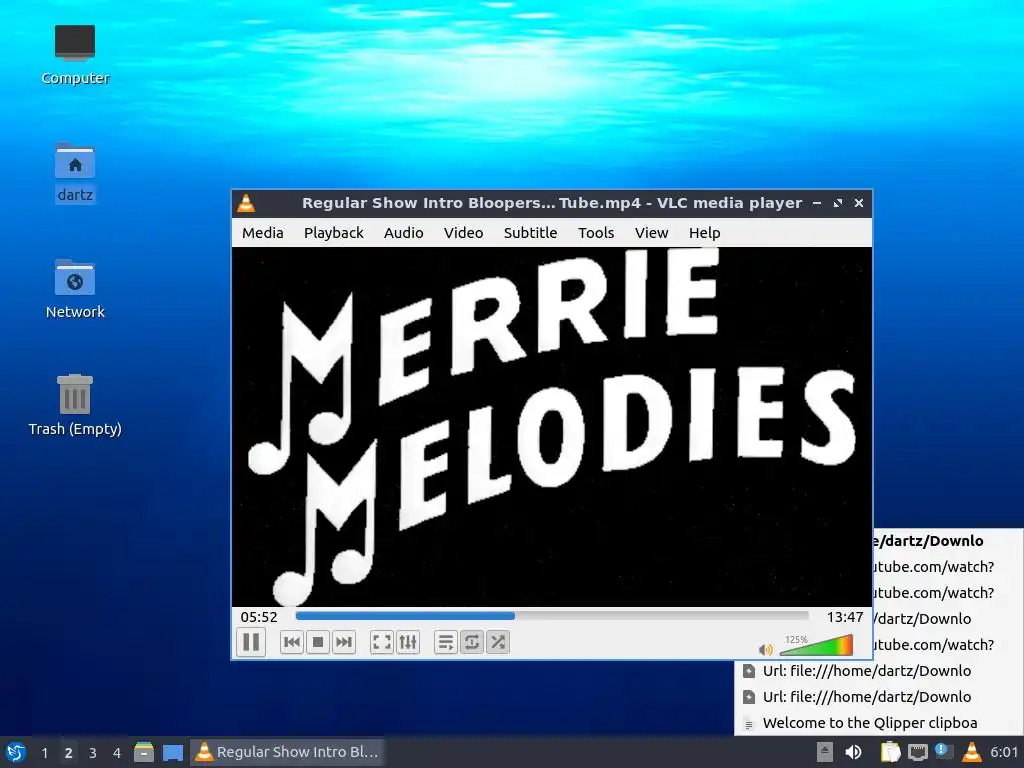
Task: Open the Tools menu
Action: (596, 233)
